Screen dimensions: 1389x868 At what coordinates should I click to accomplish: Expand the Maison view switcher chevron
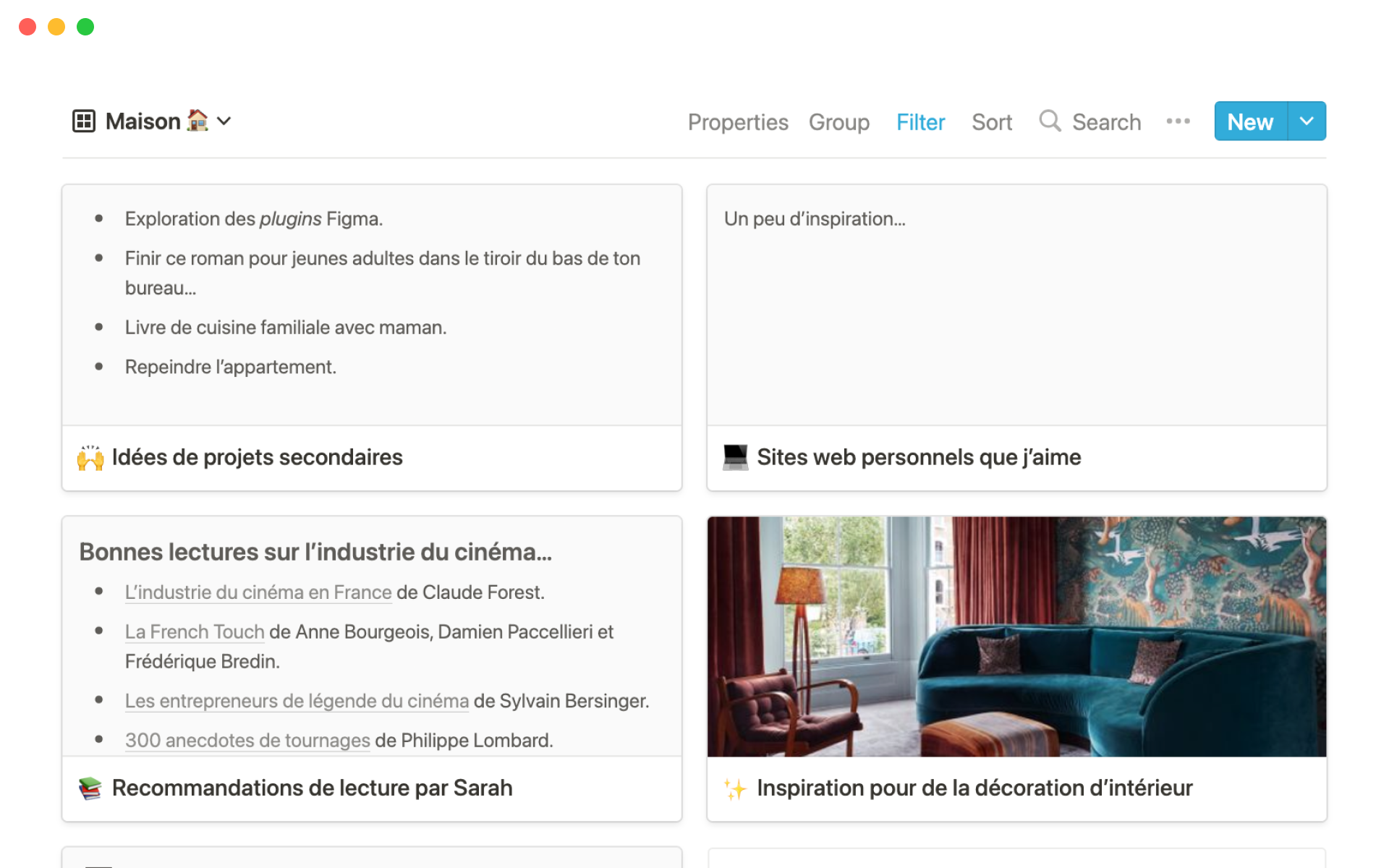(x=224, y=121)
